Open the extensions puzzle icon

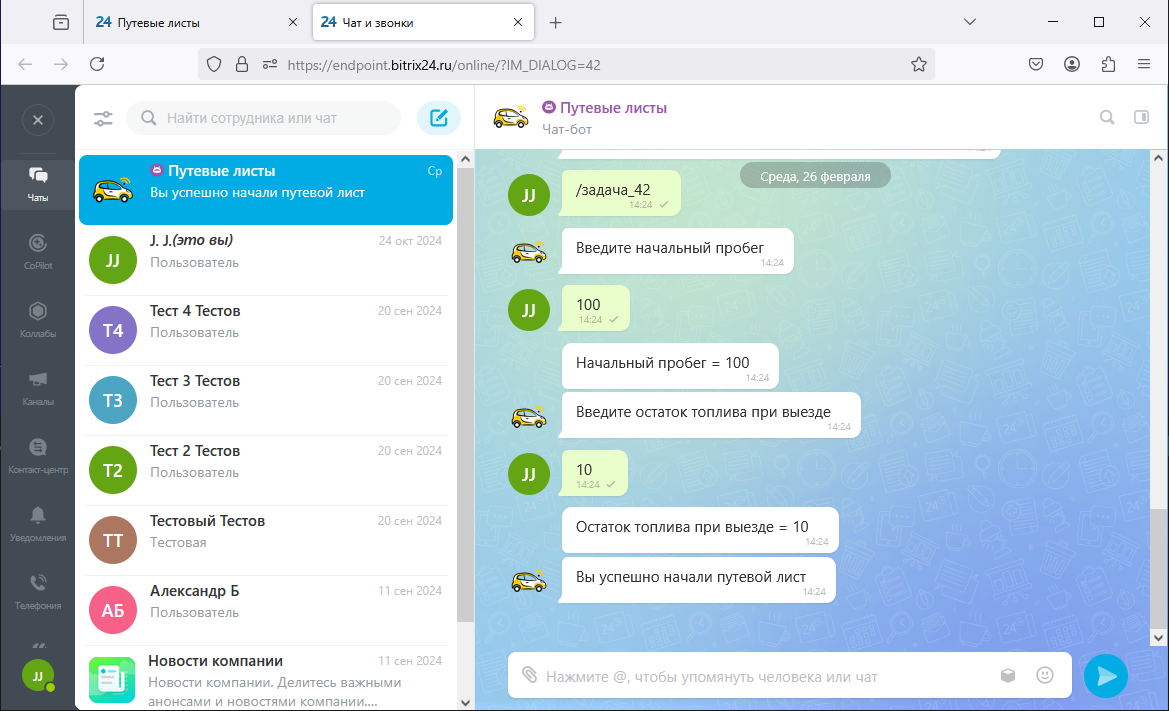tap(1109, 64)
